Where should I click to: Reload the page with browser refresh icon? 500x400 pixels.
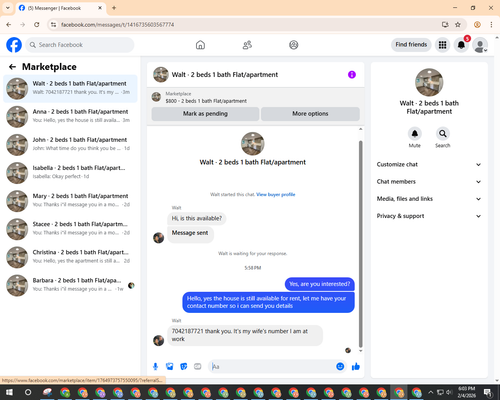pyautogui.click(x=37, y=25)
